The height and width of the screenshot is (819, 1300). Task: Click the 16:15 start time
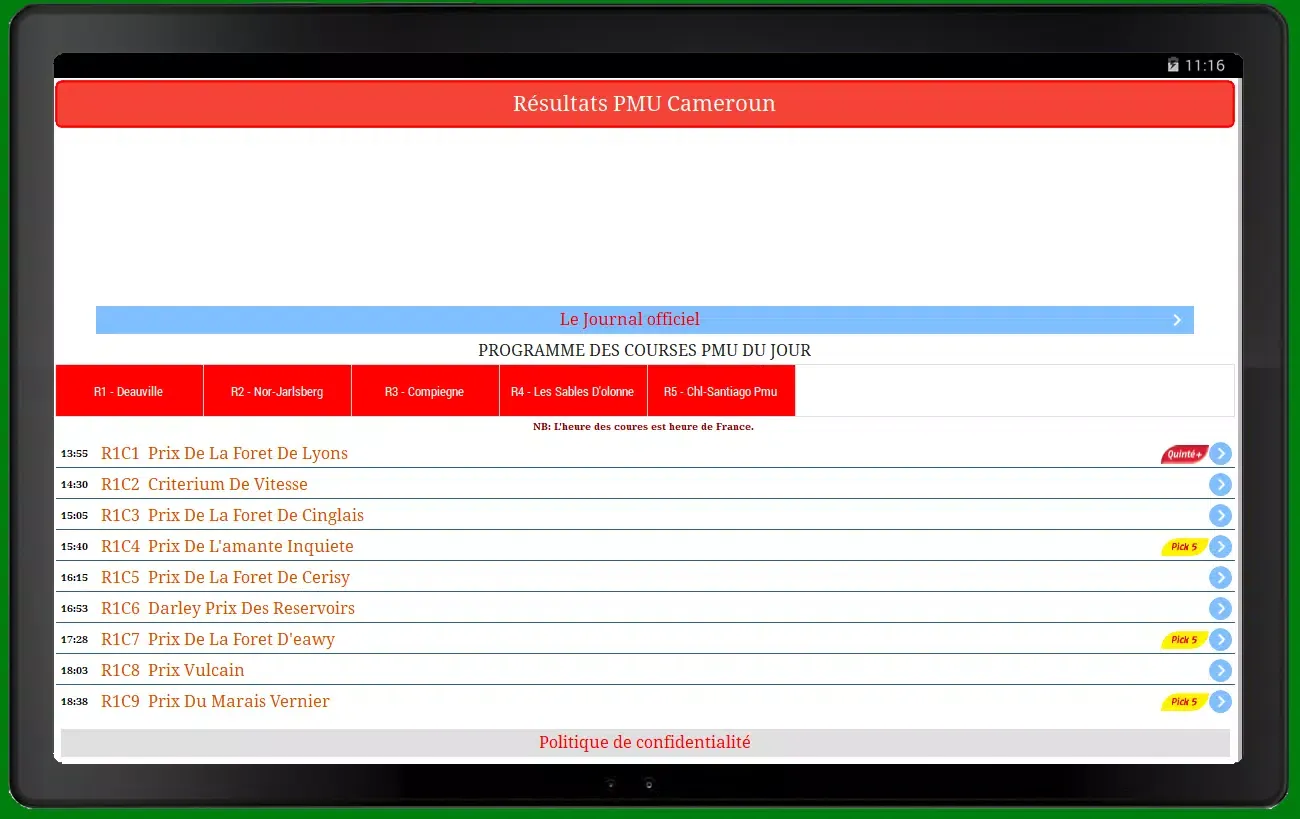tap(74, 578)
